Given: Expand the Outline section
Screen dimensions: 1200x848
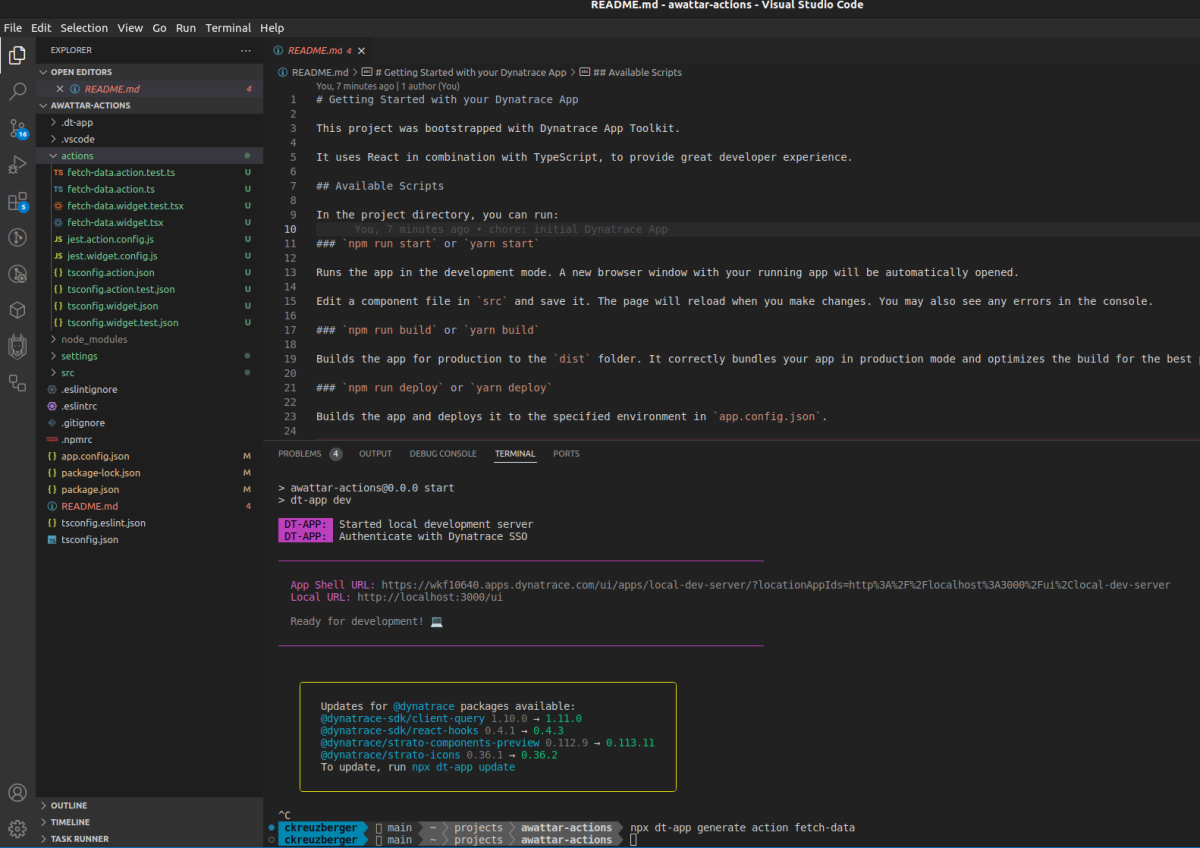Looking at the screenshot, I should click(x=69, y=805).
